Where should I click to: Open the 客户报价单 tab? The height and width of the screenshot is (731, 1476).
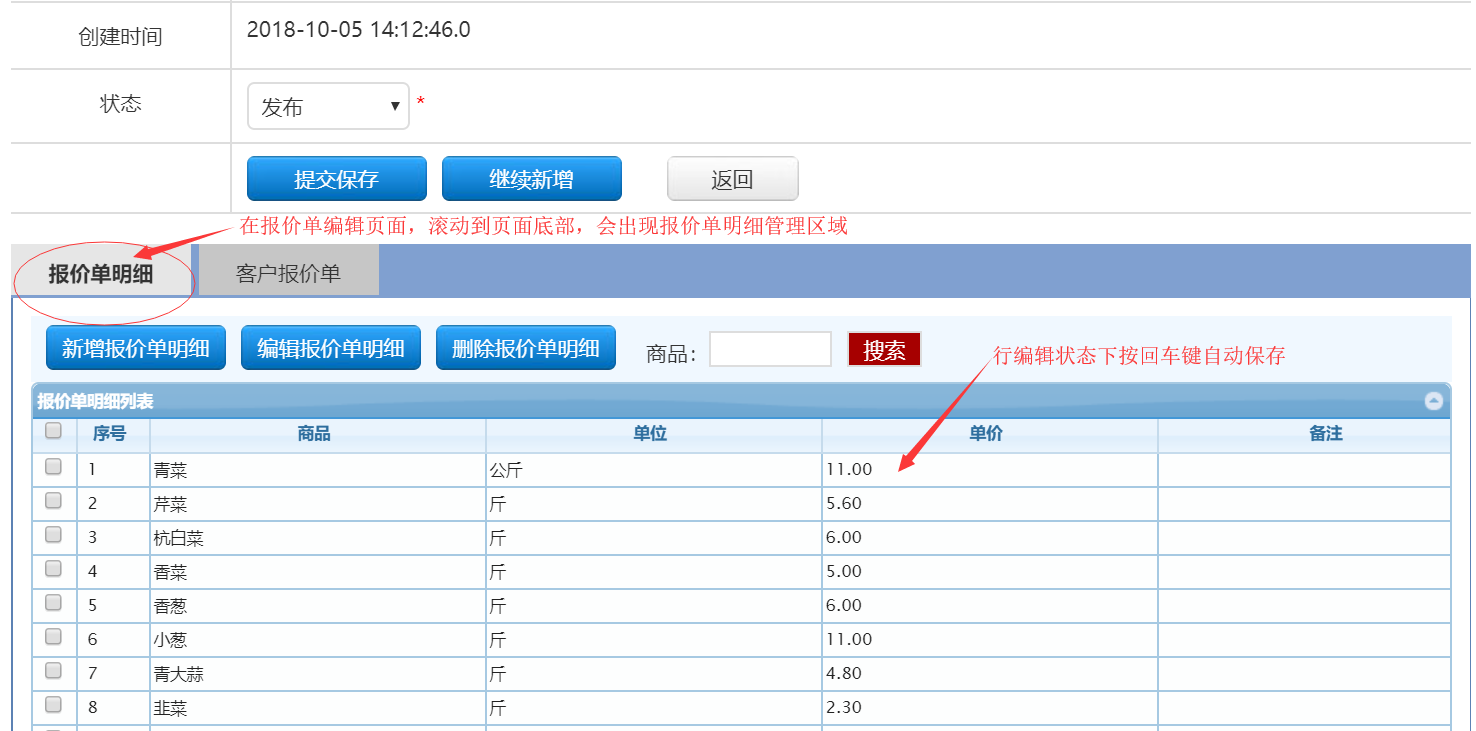point(288,273)
